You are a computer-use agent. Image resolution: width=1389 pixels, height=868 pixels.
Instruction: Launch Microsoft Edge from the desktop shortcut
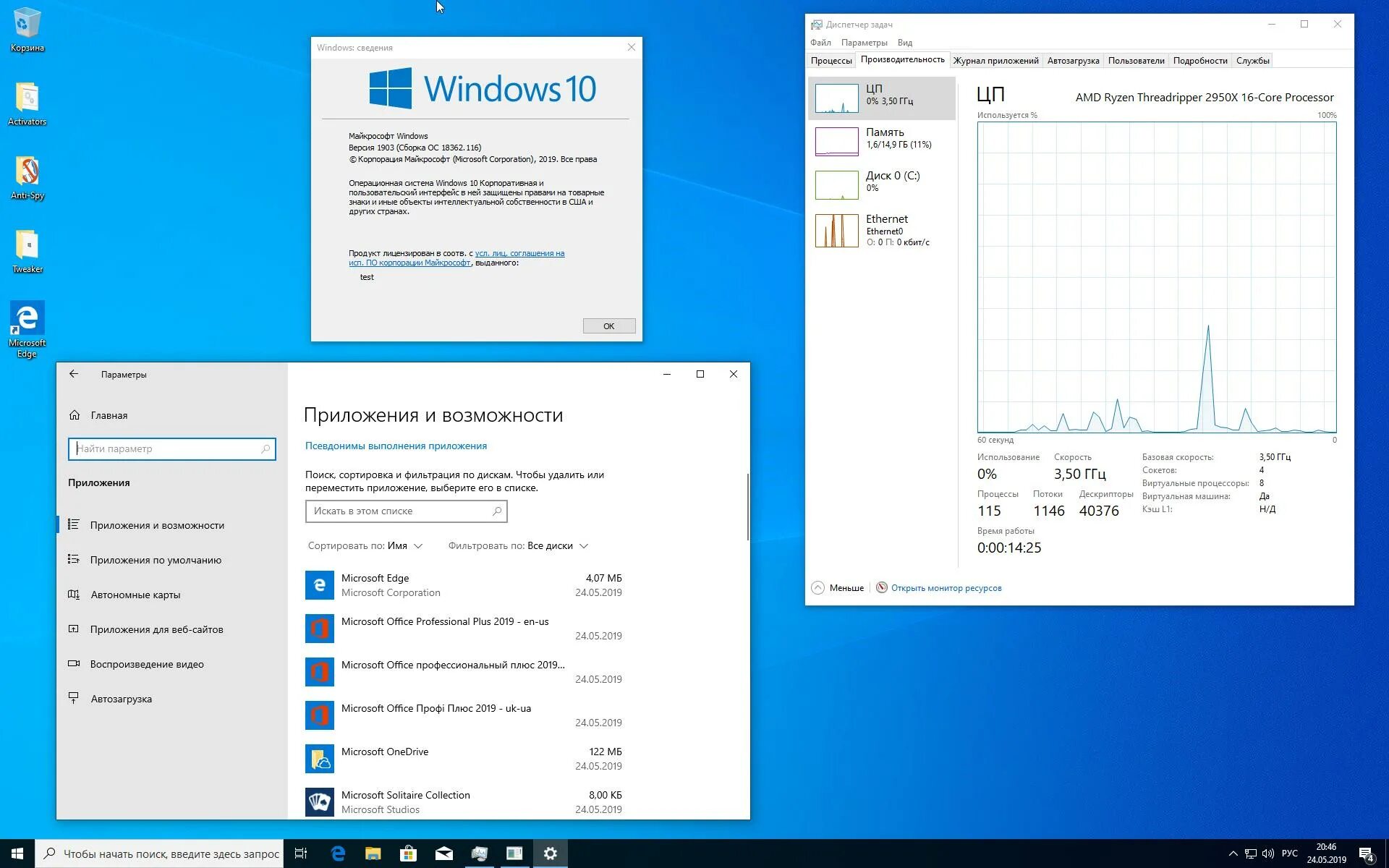click(27, 329)
